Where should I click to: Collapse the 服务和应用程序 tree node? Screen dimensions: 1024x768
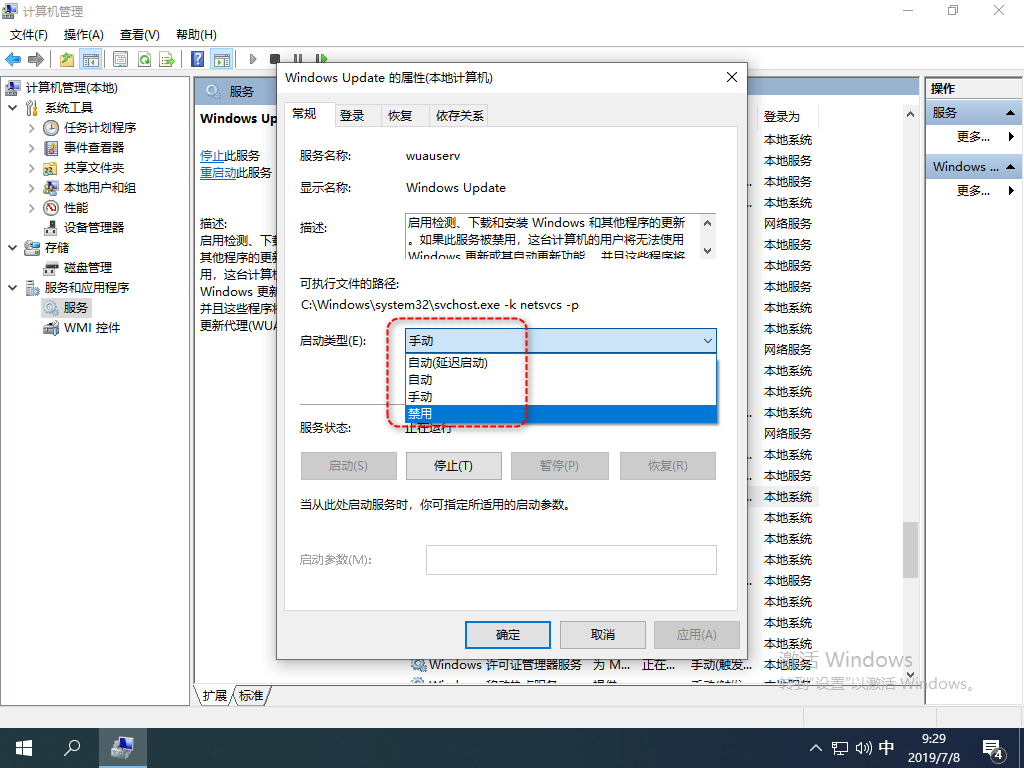point(12,288)
